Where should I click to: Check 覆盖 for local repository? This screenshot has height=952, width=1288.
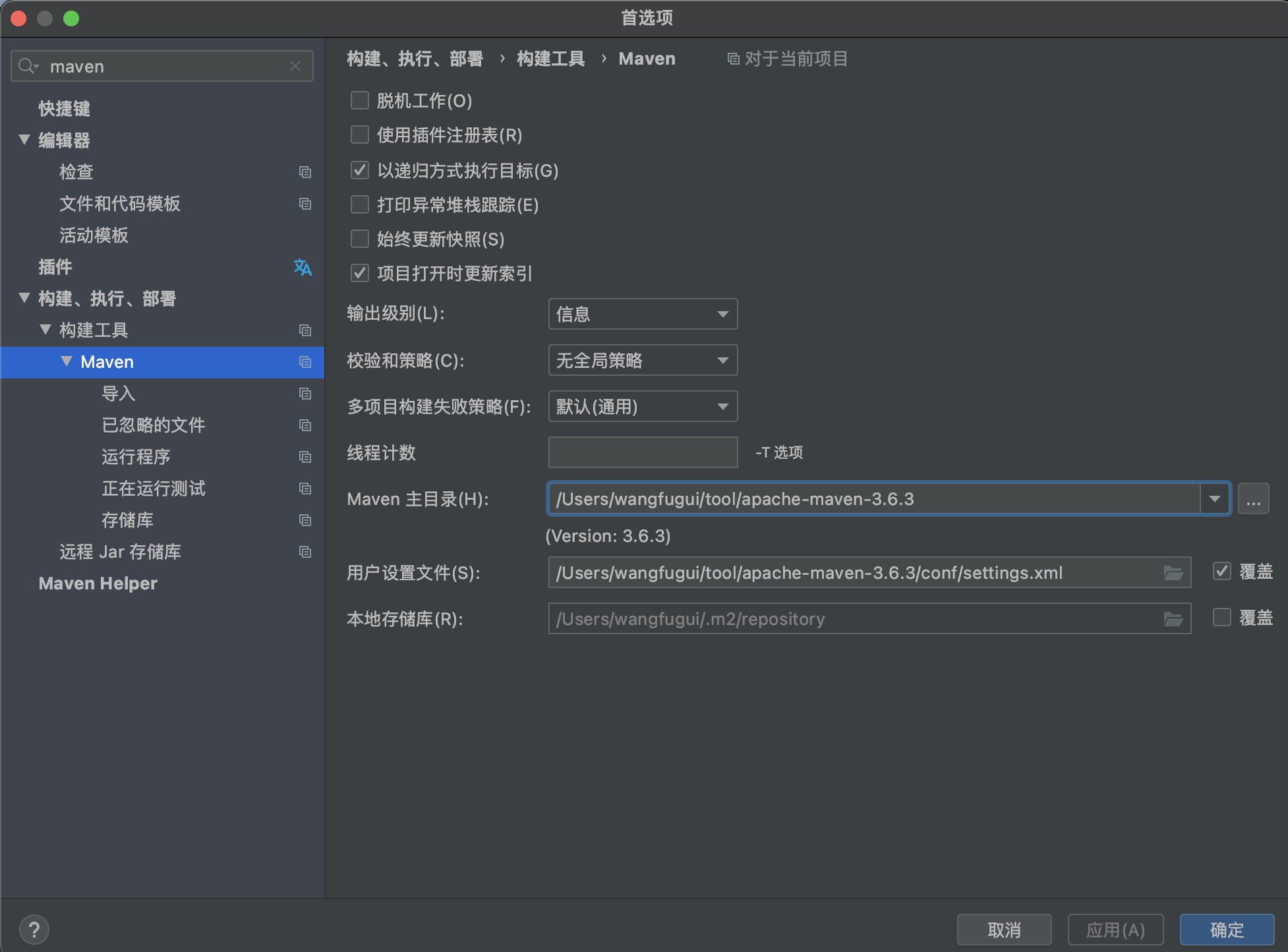1221,617
